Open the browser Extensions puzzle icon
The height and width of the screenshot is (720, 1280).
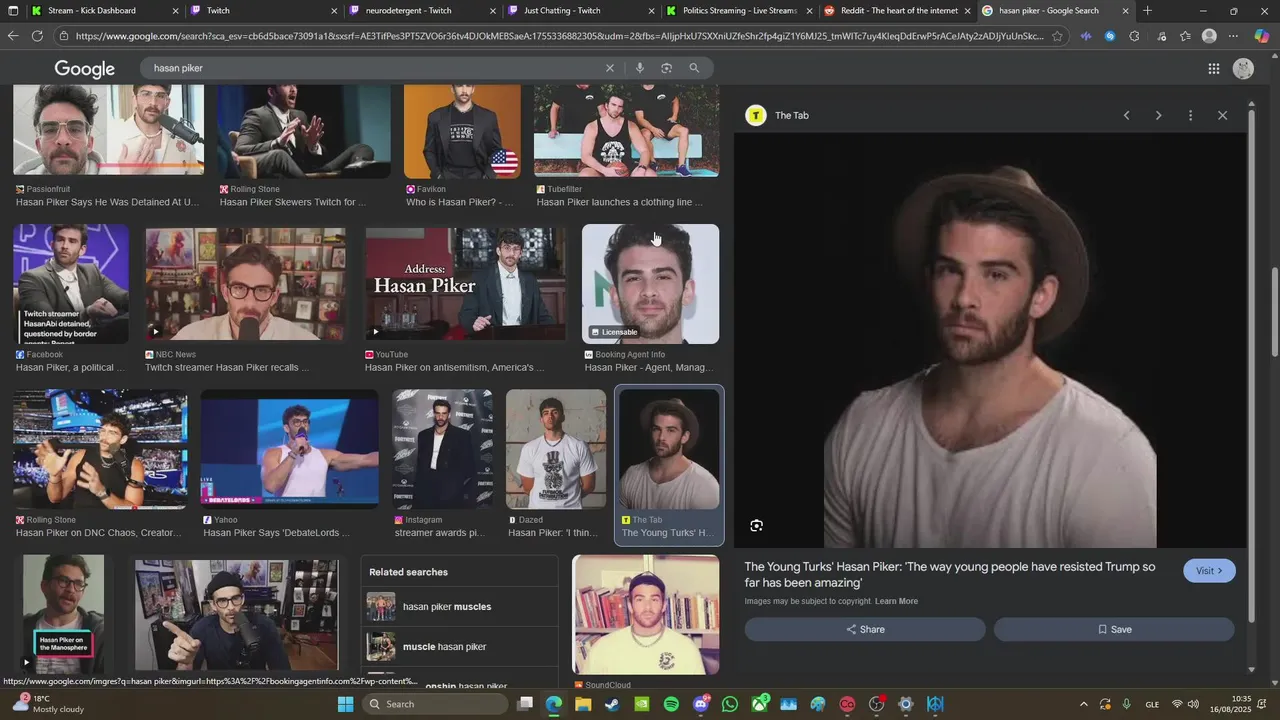pyautogui.click(x=1134, y=36)
